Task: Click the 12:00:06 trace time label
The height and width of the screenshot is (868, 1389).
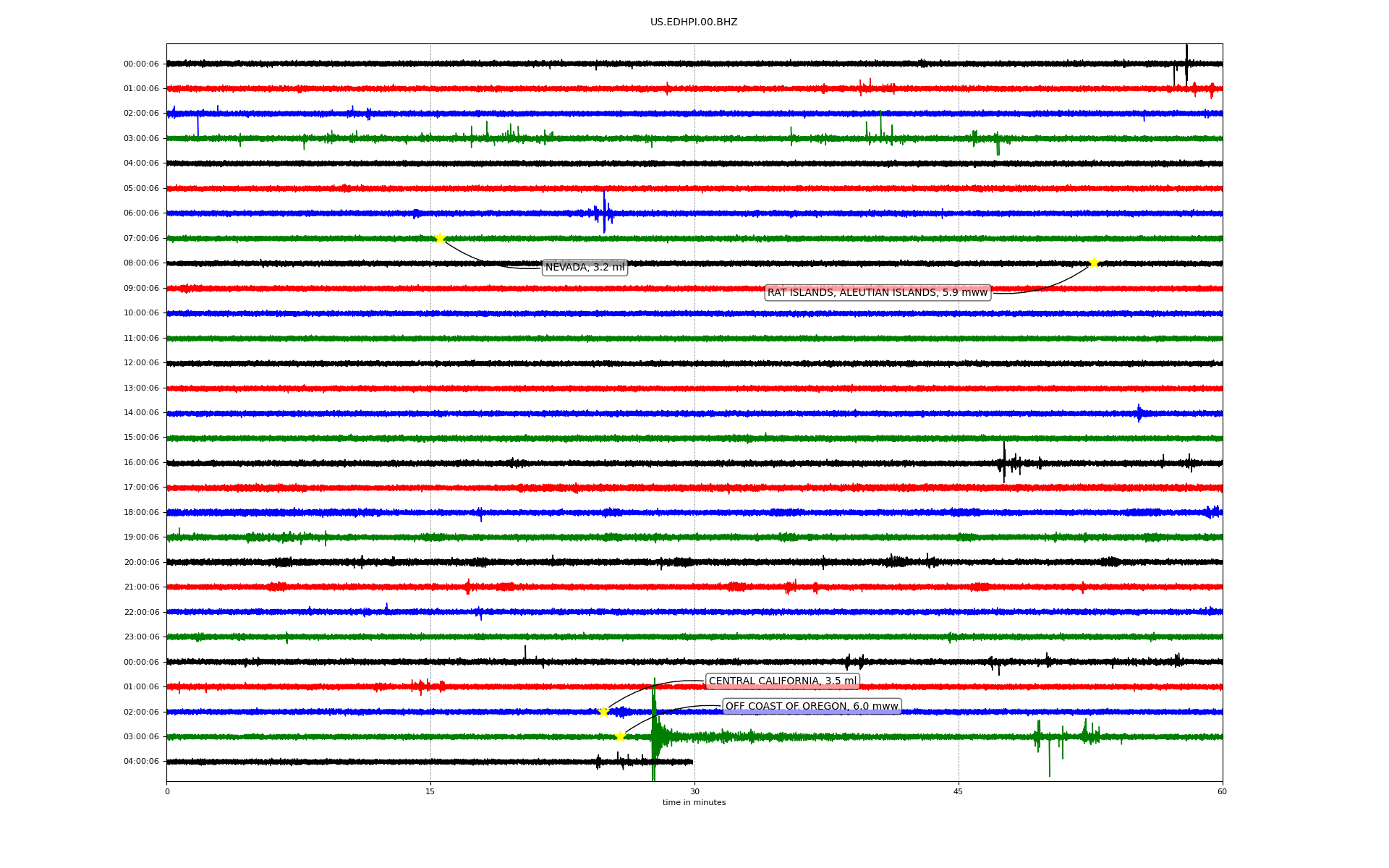Action: tap(141, 363)
